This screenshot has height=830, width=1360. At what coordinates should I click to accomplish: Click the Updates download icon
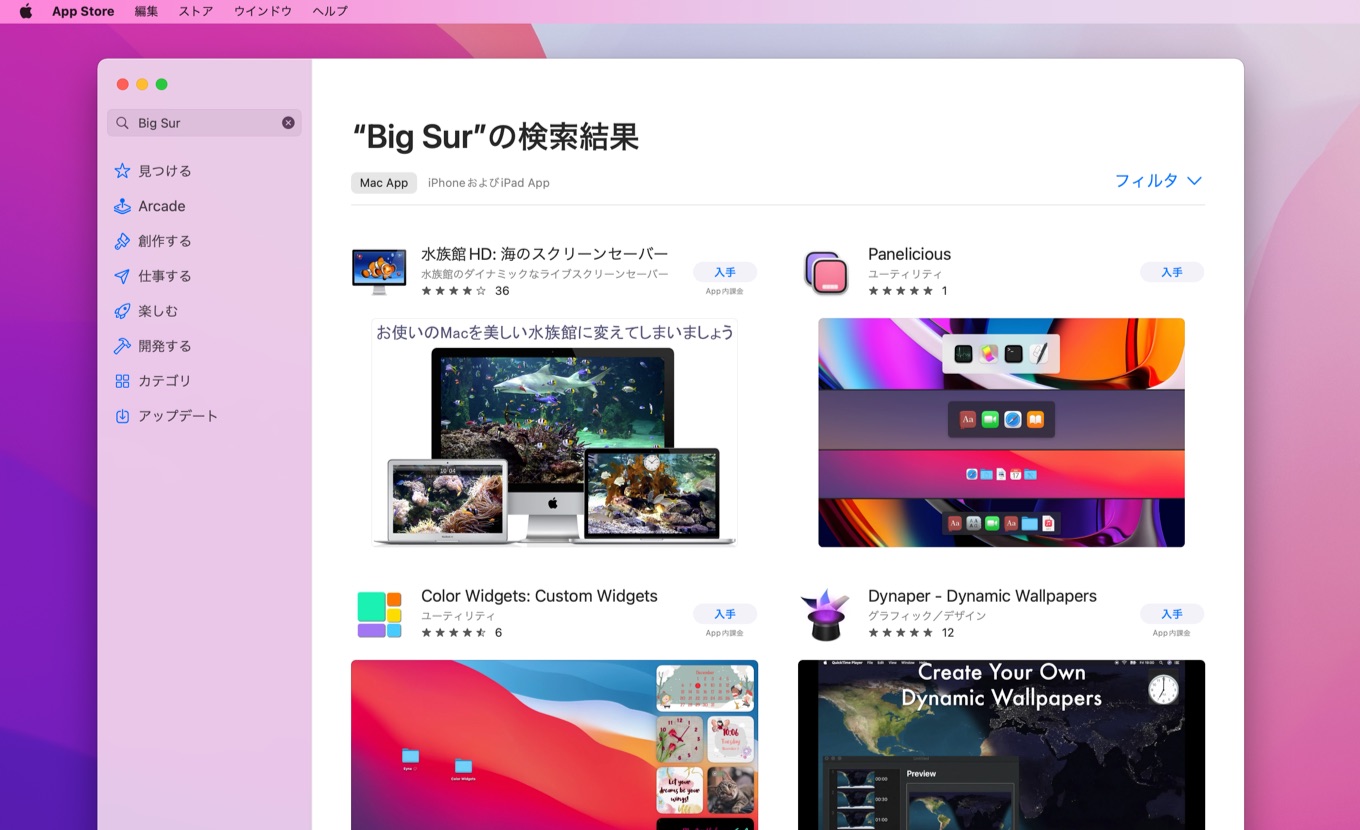(122, 416)
